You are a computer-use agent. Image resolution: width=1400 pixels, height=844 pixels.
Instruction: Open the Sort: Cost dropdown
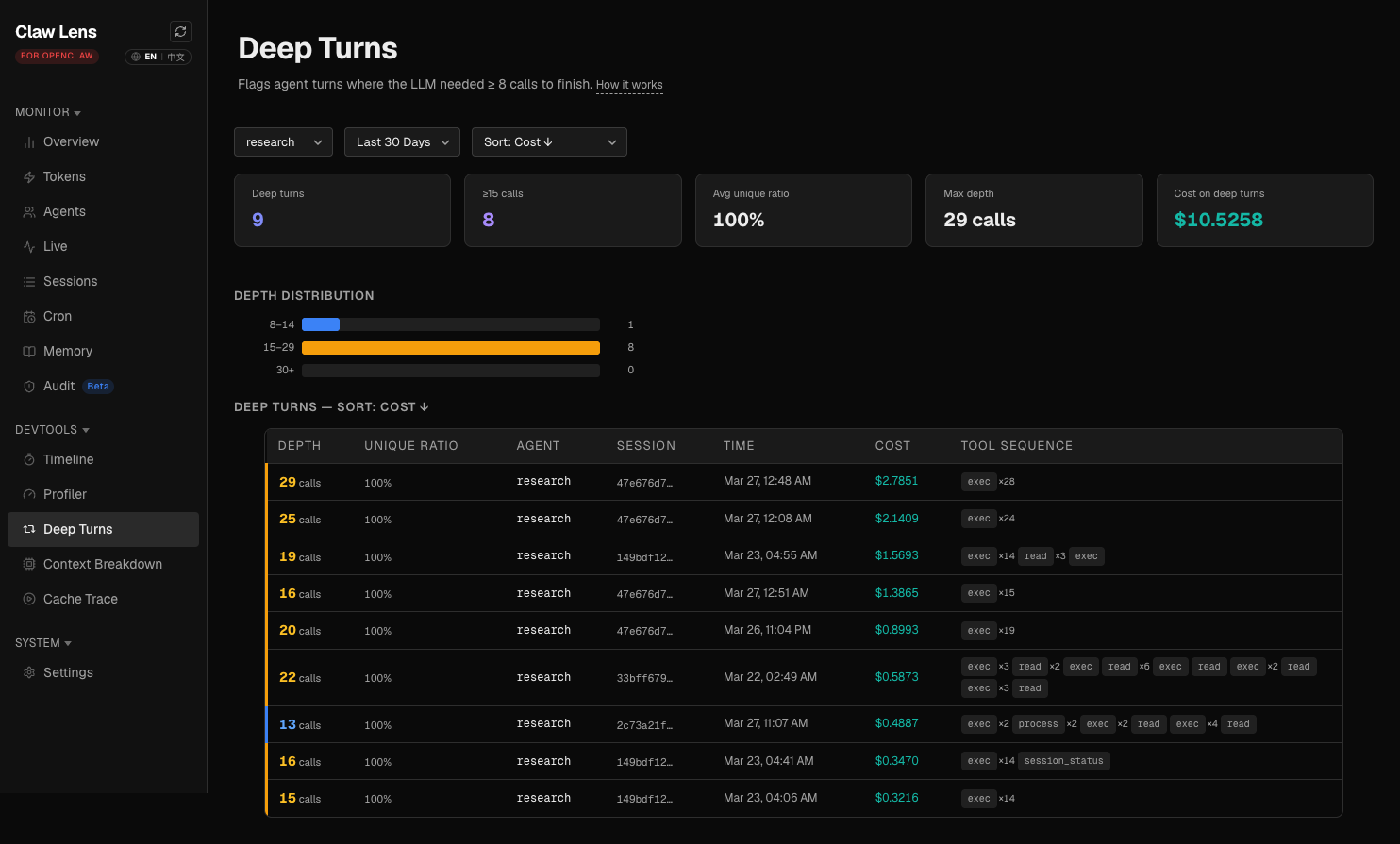[549, 142]
